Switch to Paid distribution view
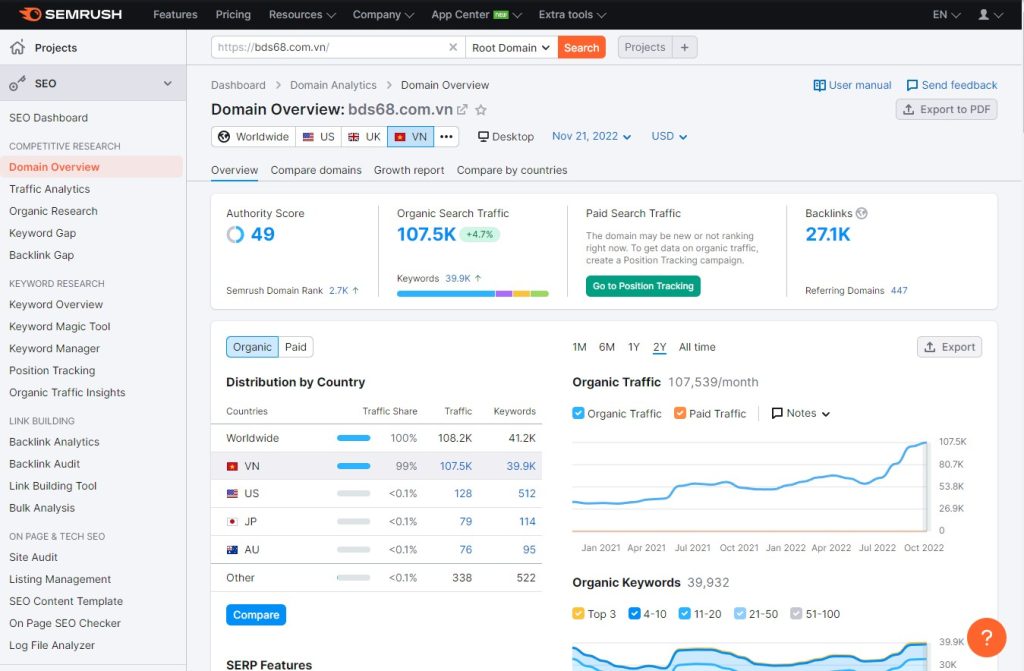This screenshot has height=671, width=1024. [x=295, y=347]
